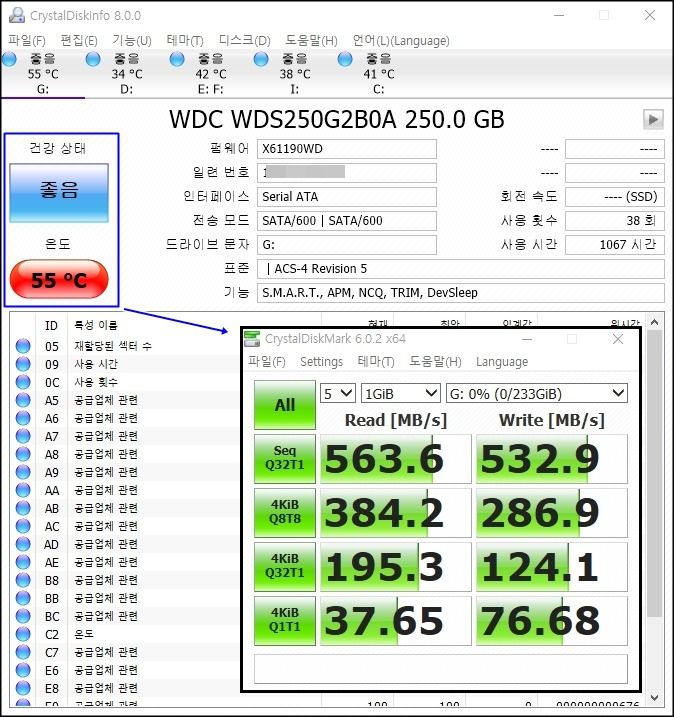
Task: Click the status orb for attribute 09
Action: pyautogui.click(x=23, y=364)
